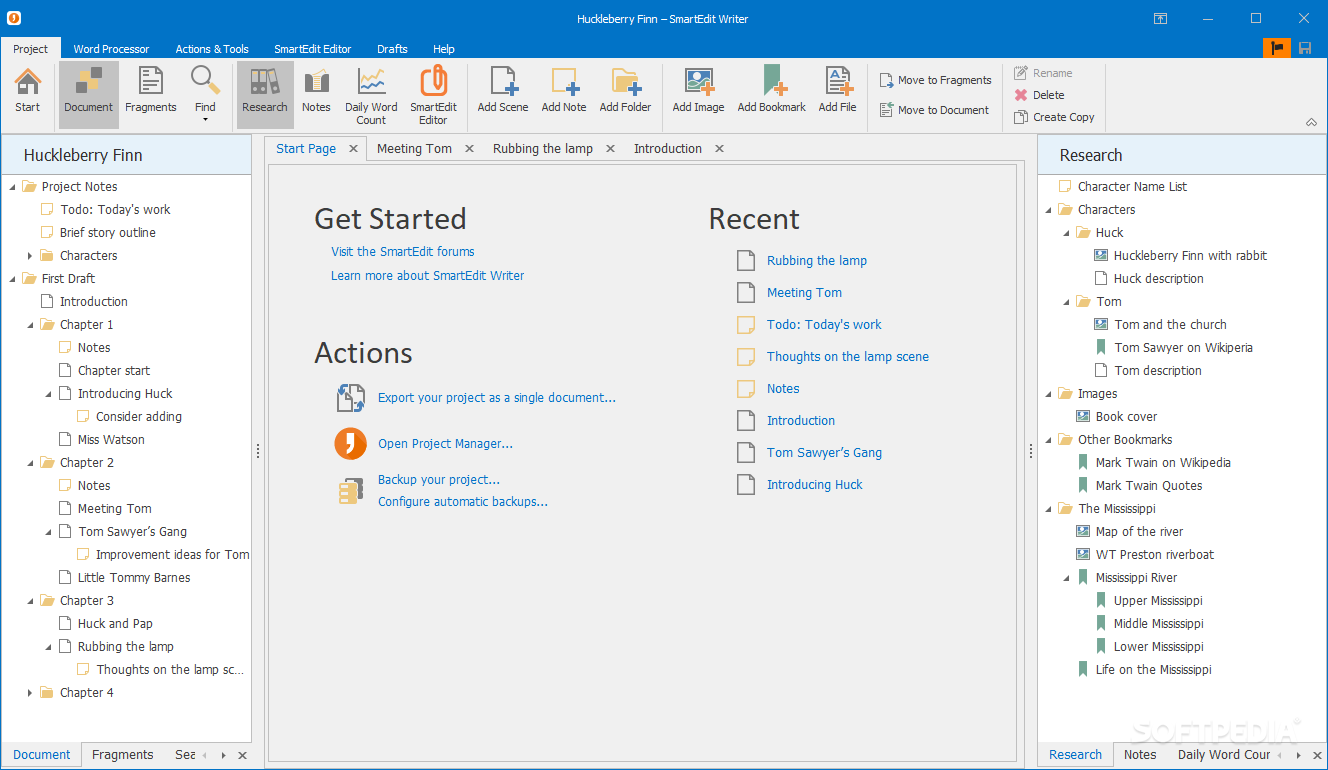Image resolution: width=1328 pixels, height=770 pixels.
Task: Select Miss Watson scene in tree
Action: 111,440
